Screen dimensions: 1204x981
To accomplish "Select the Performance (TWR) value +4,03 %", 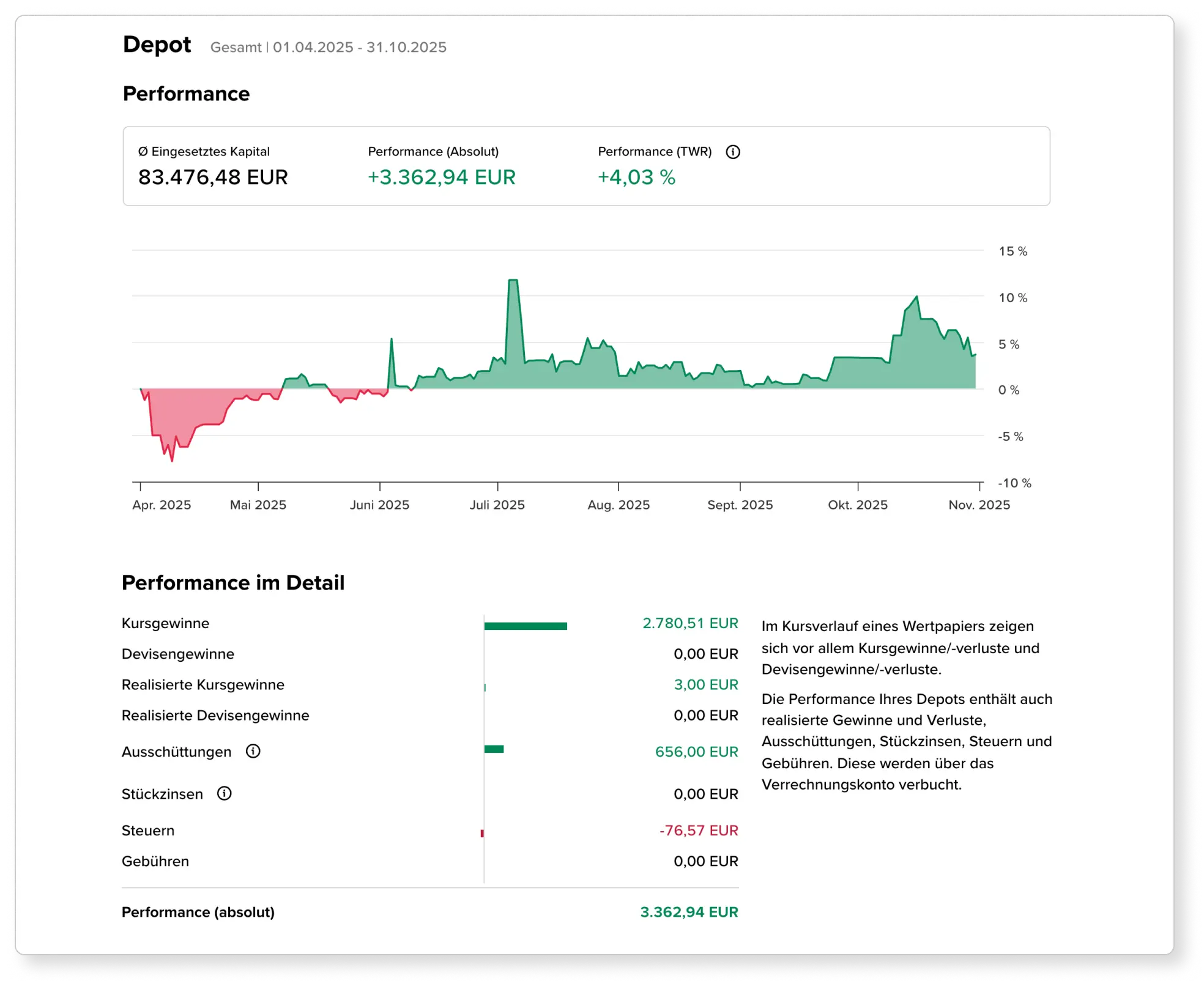I will [636, 177].
